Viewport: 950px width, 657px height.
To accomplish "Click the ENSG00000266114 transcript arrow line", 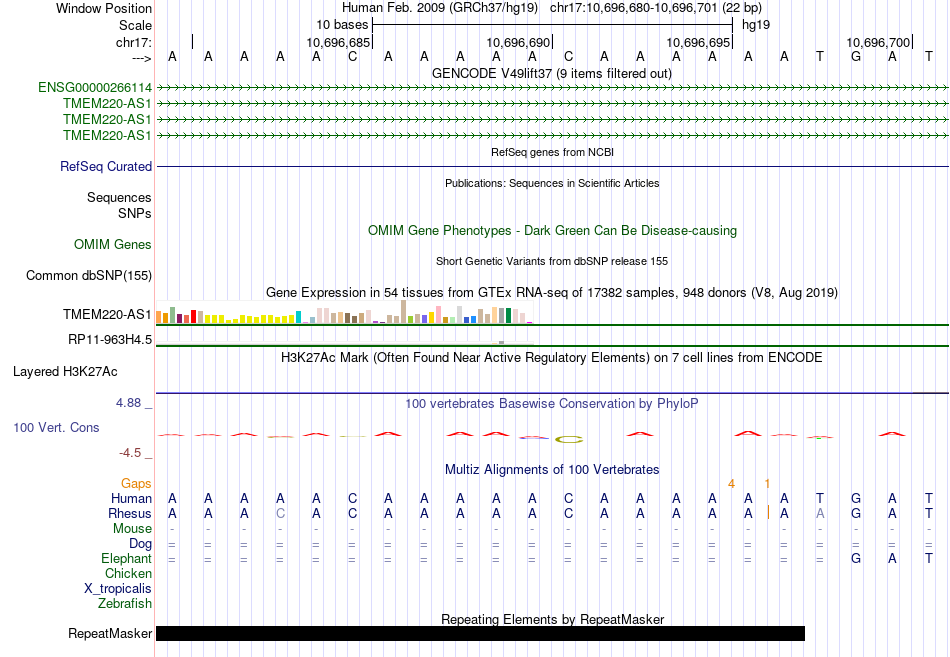I will tap(552, 88).
